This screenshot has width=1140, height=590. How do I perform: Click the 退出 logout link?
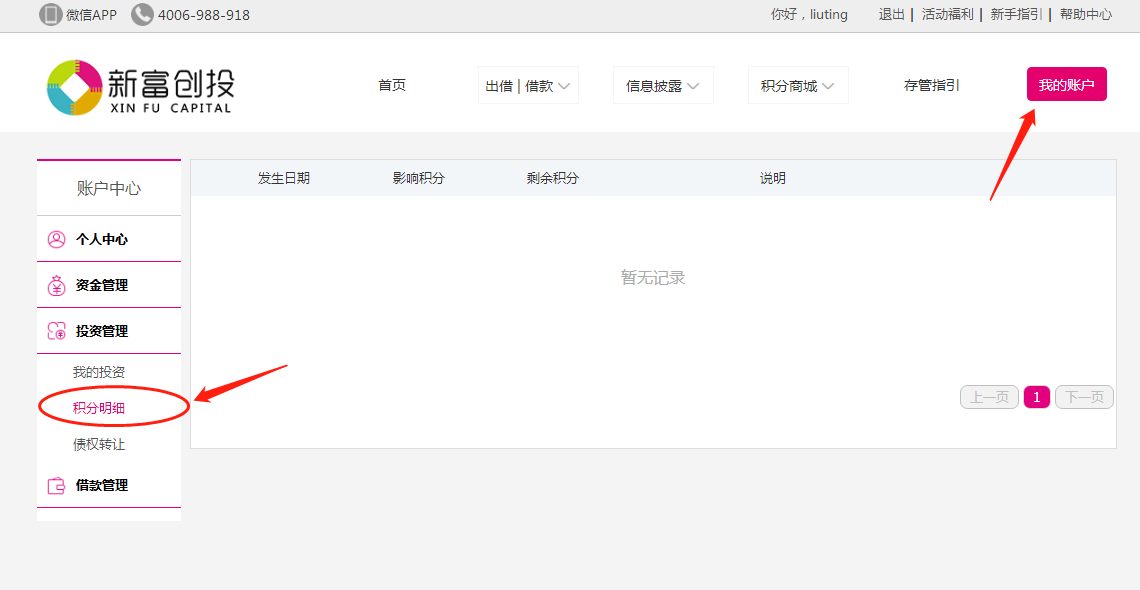point(891,15)
